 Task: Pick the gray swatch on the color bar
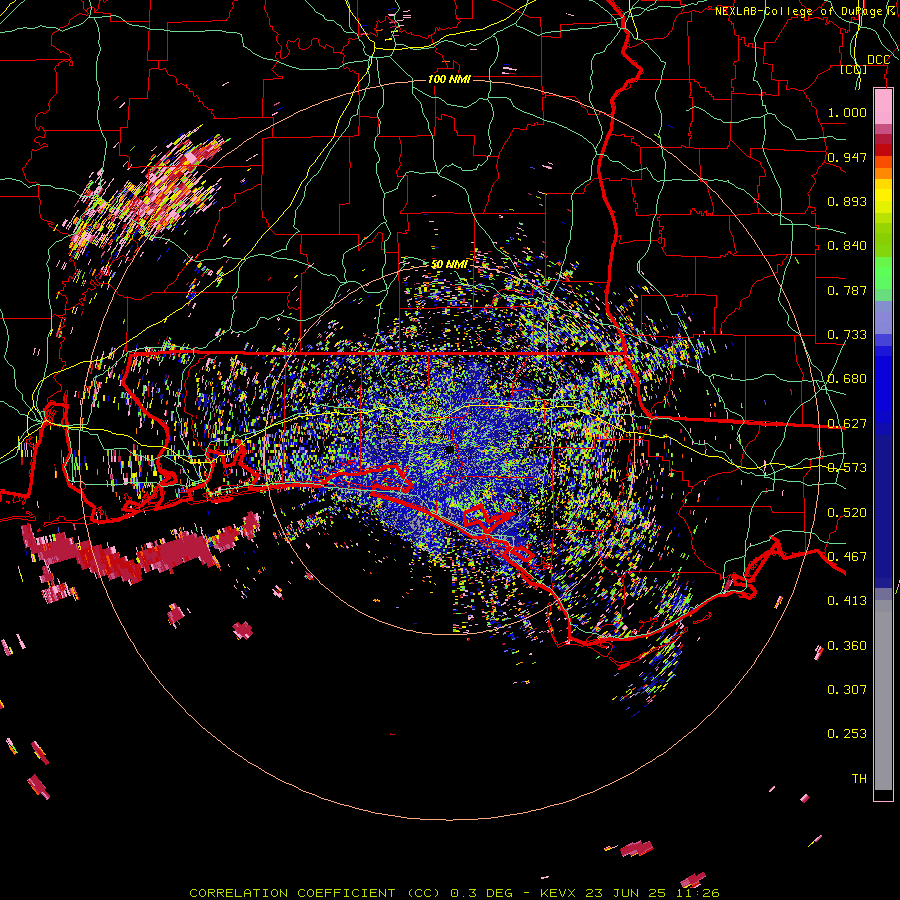(883, 695)
